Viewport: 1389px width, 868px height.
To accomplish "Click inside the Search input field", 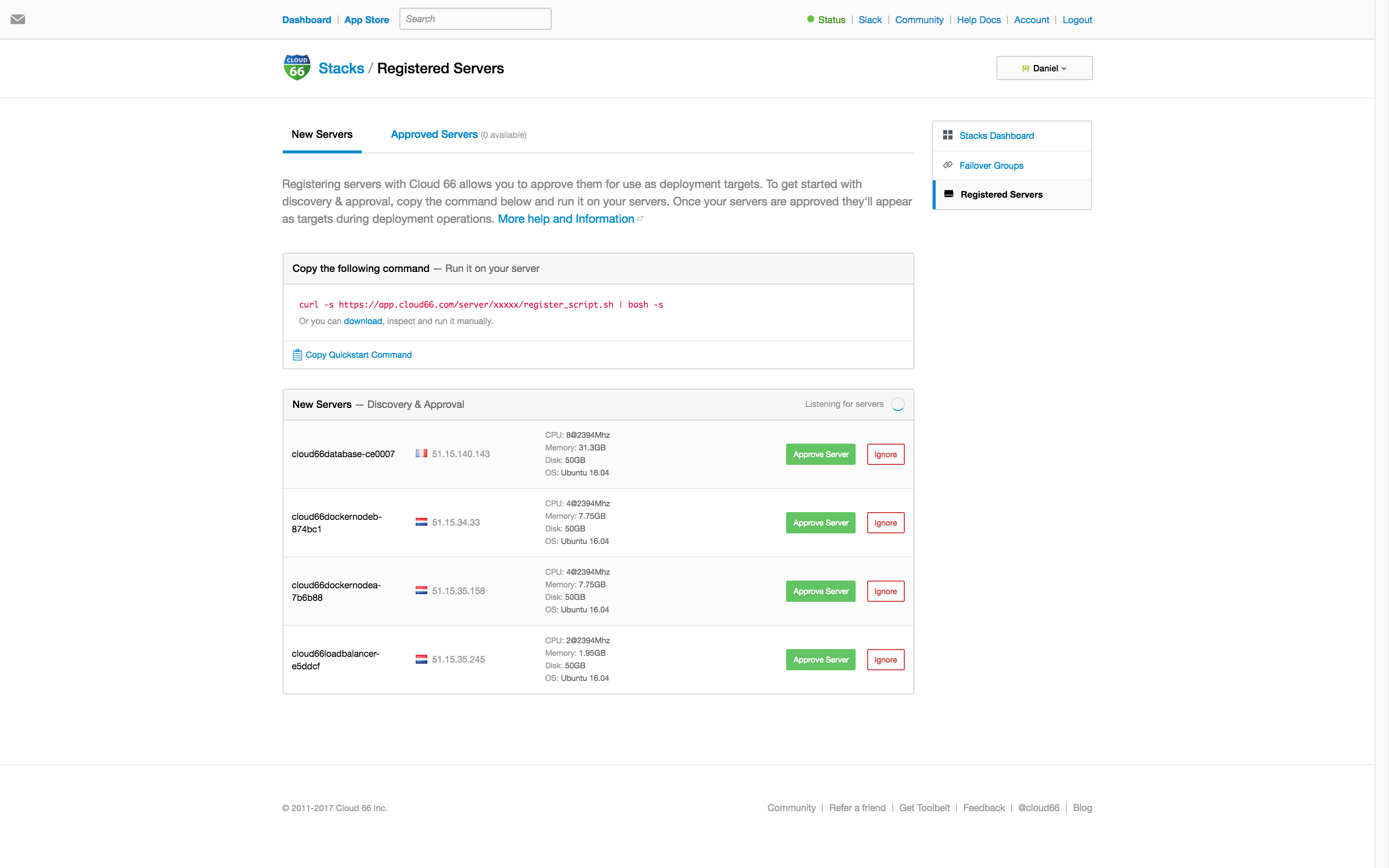I will [475, 18].
